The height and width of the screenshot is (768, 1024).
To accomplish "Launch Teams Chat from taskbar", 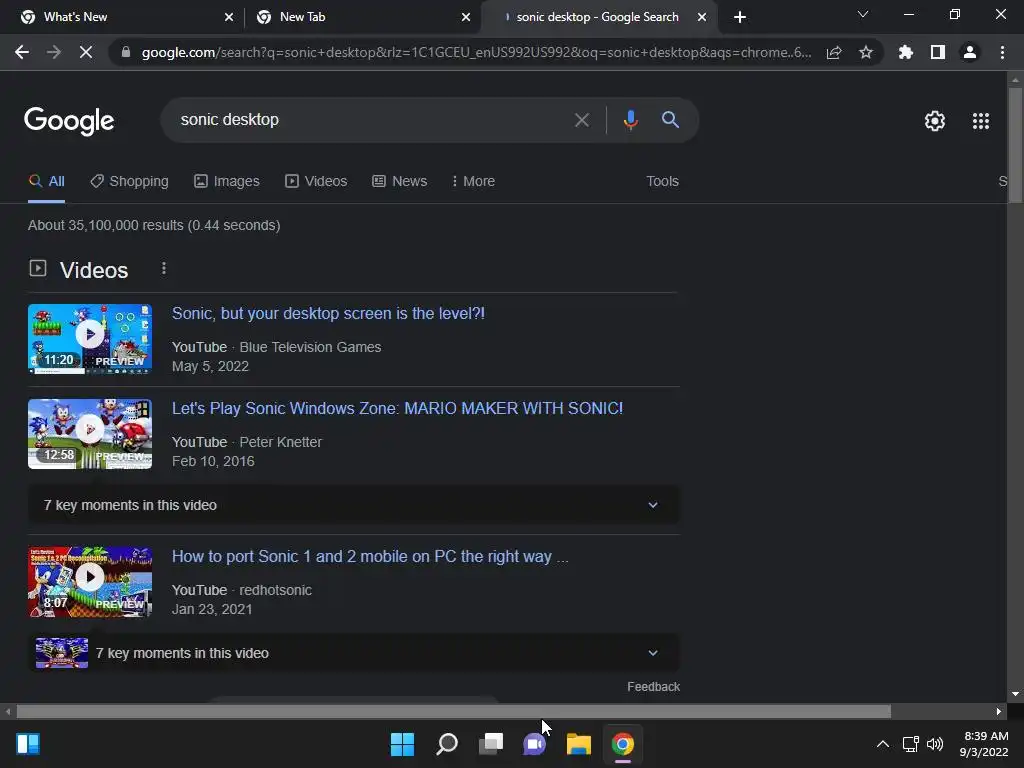I will [x=534, y=744].
